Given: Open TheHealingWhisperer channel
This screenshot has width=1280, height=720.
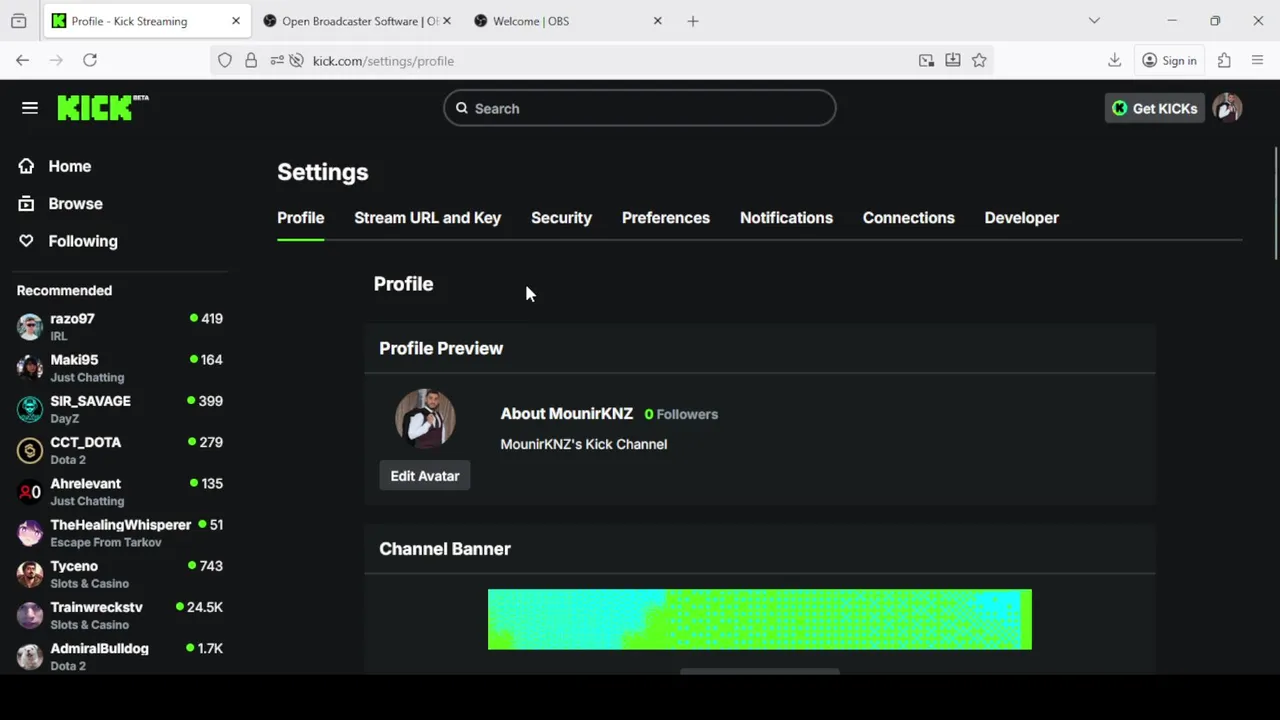Looking at the screenshot, I should (120, 533).
